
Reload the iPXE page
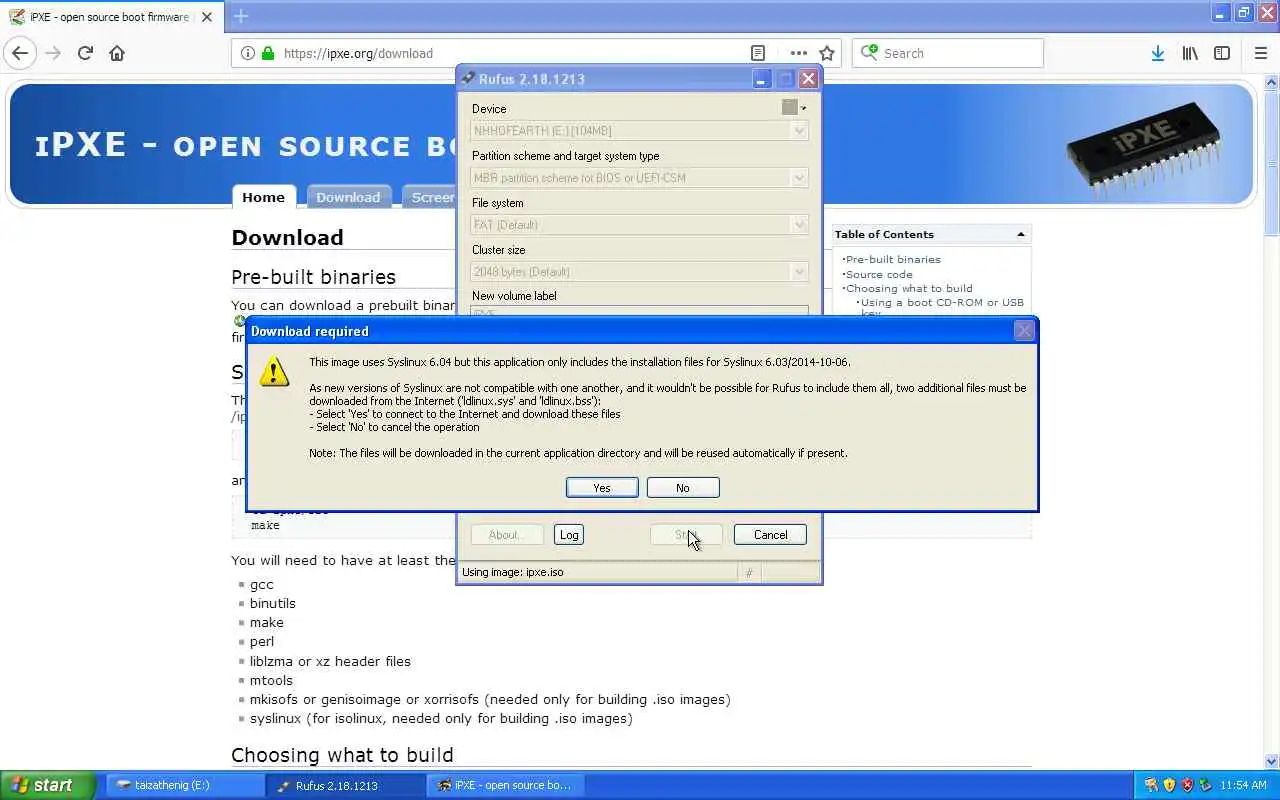click(x=85, y=53)
